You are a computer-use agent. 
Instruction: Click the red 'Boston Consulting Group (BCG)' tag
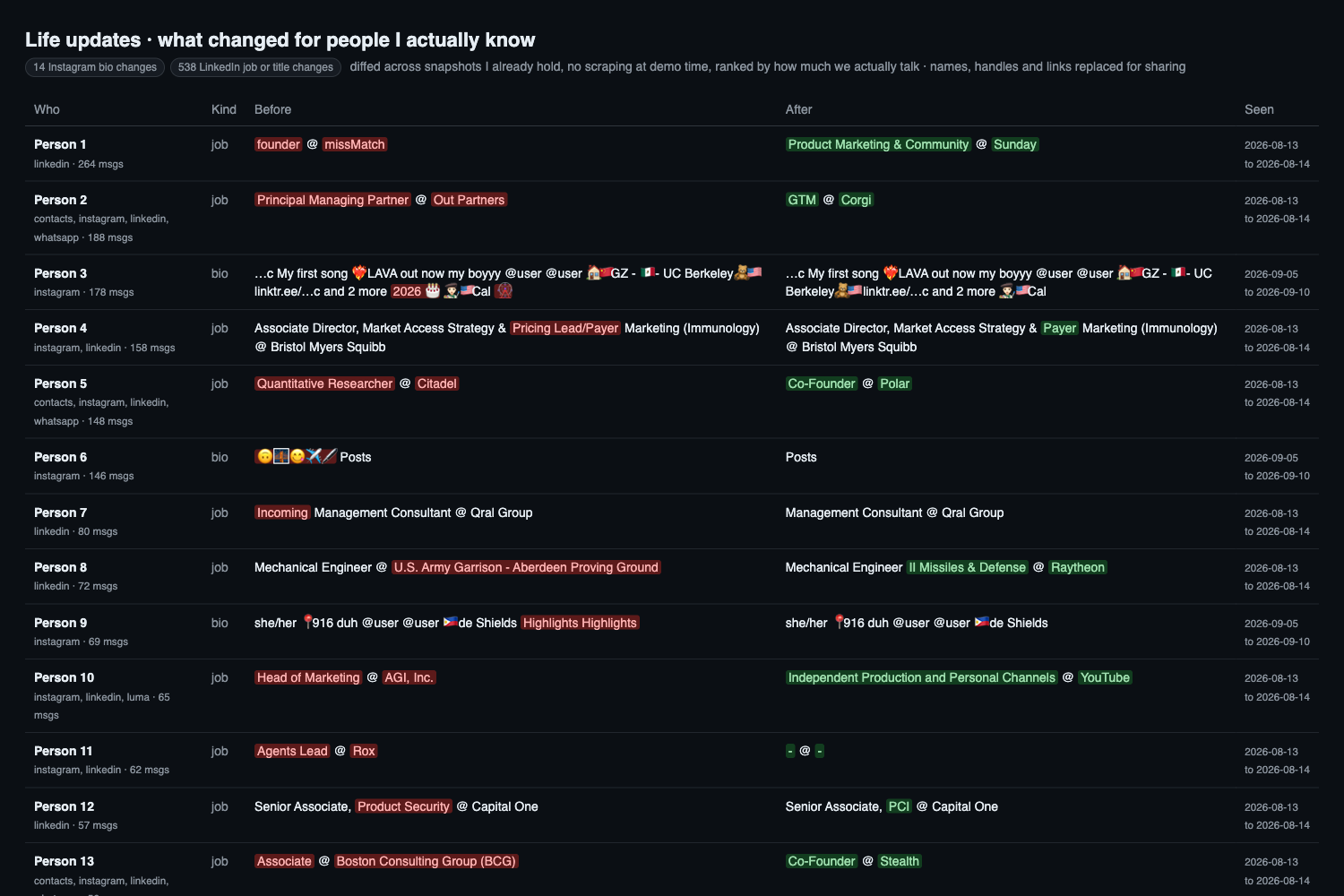point(426,861)
